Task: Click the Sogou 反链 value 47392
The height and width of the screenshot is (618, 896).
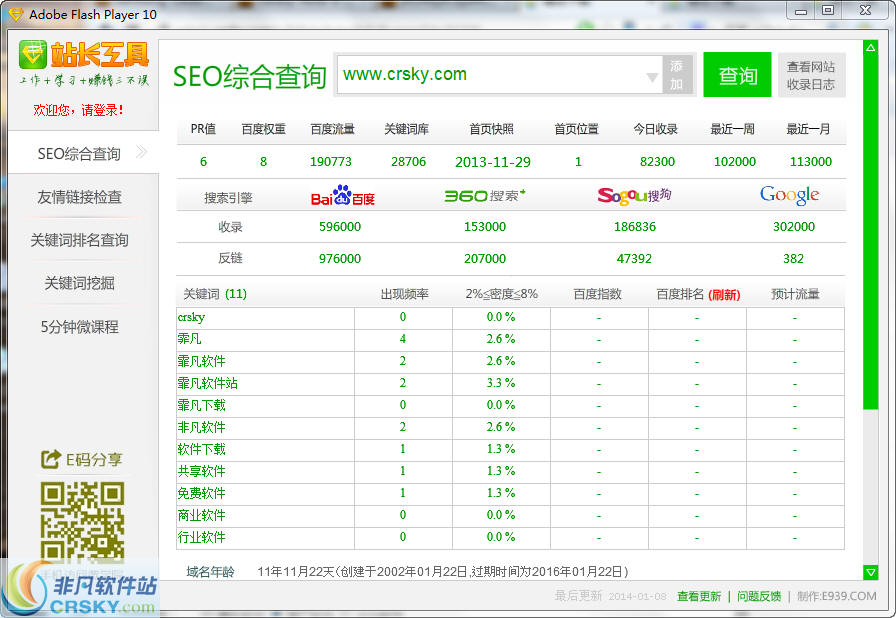Action: coord(634,259)
